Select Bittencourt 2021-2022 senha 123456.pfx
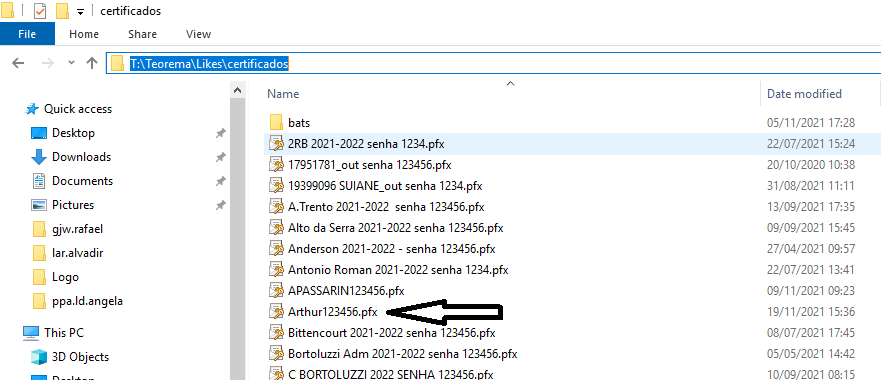This screenshot has height=380, width=881. tap(392, 333)
